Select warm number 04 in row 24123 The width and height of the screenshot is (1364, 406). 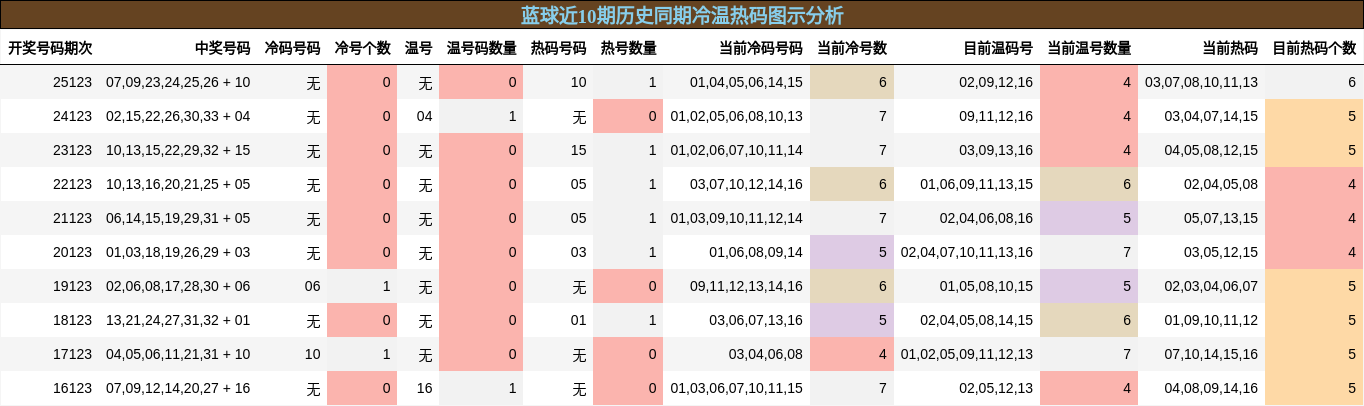425,116
